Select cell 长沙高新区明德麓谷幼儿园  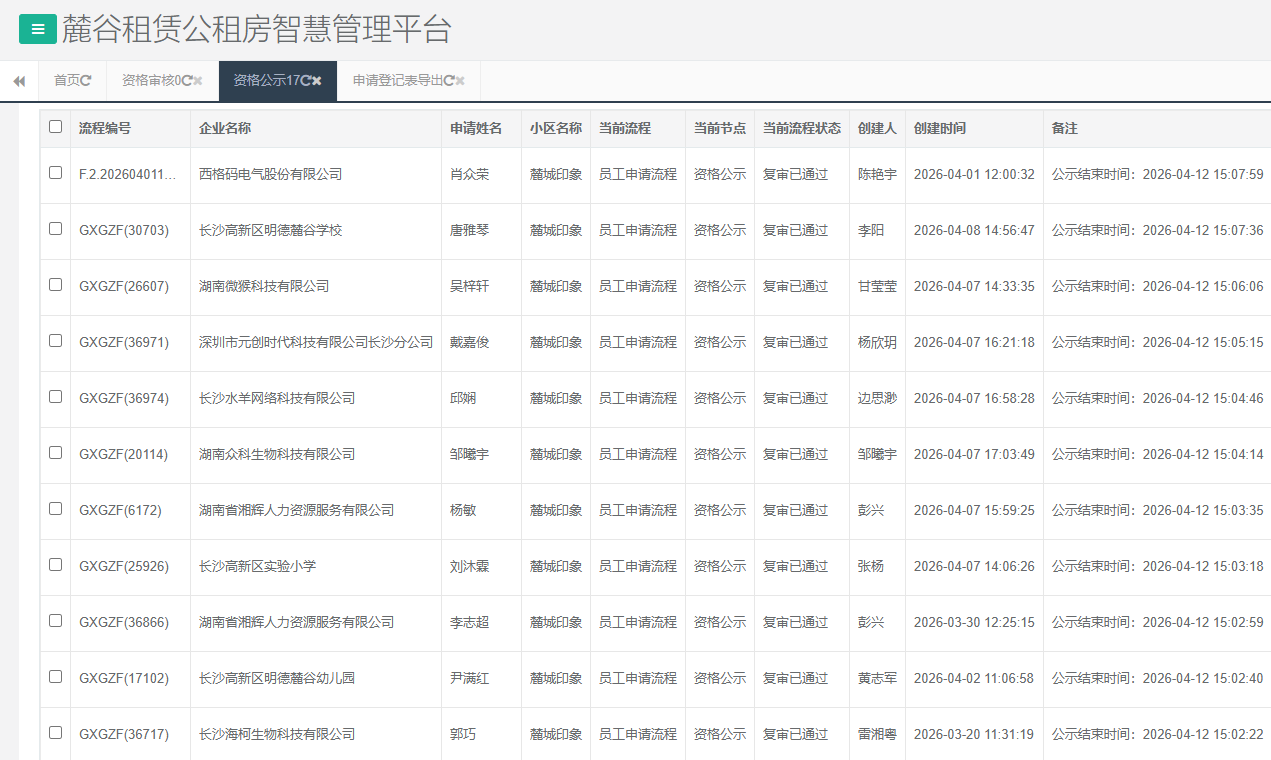click(x=277, y=678)
